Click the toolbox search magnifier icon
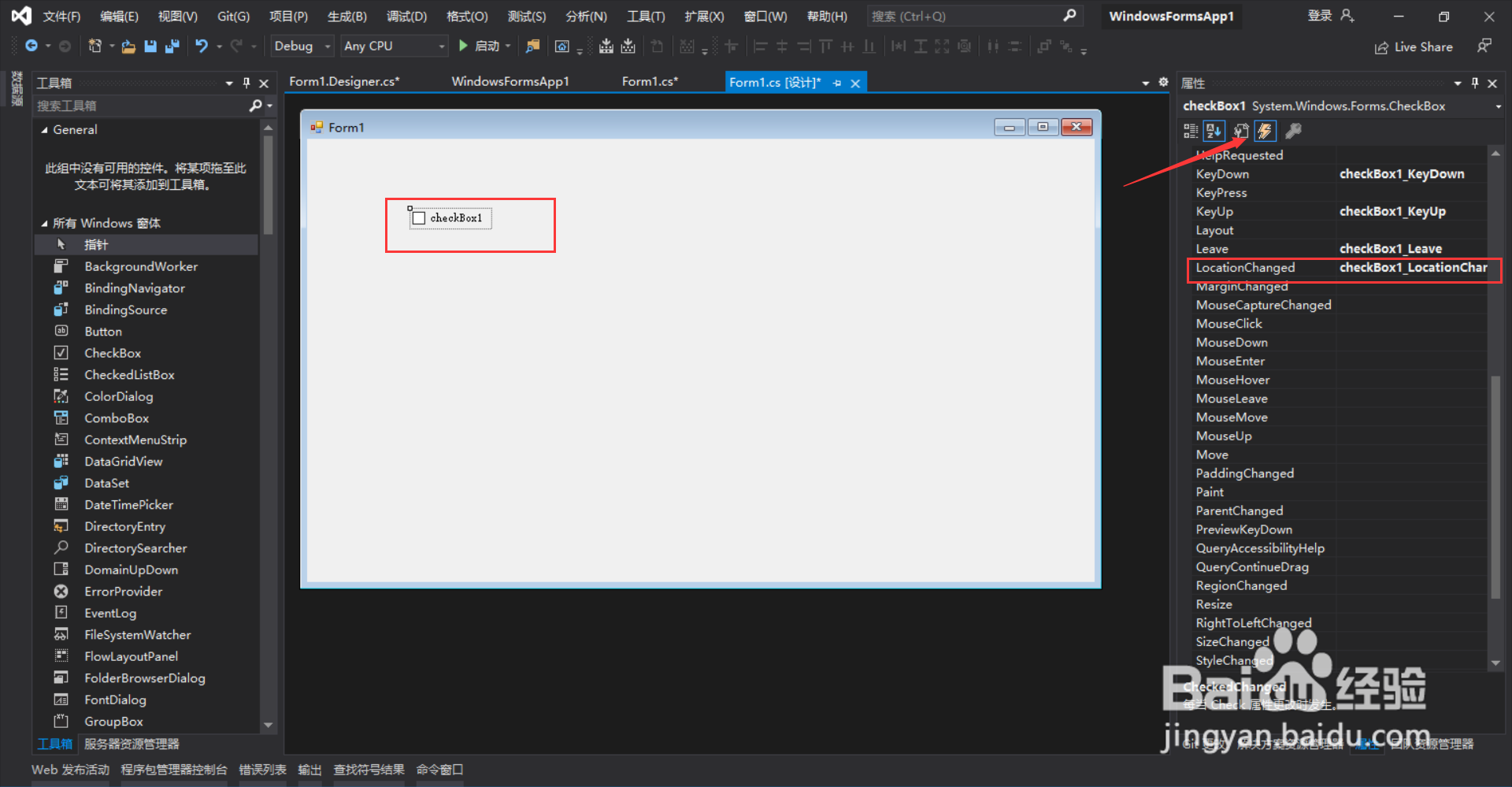 pos(255,106)
